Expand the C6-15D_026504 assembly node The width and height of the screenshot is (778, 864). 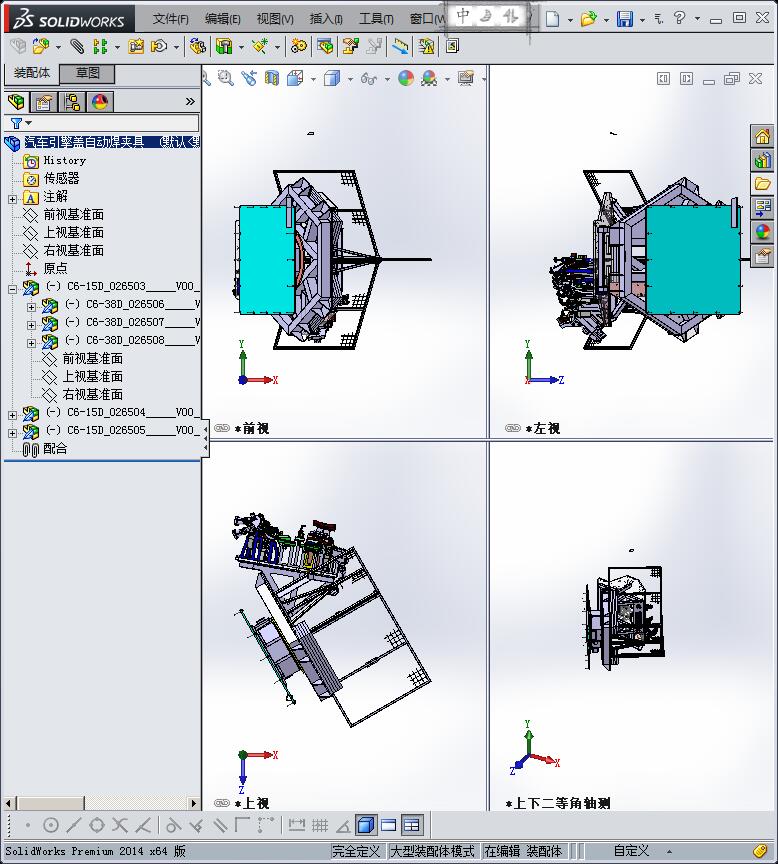coord(13,415)
